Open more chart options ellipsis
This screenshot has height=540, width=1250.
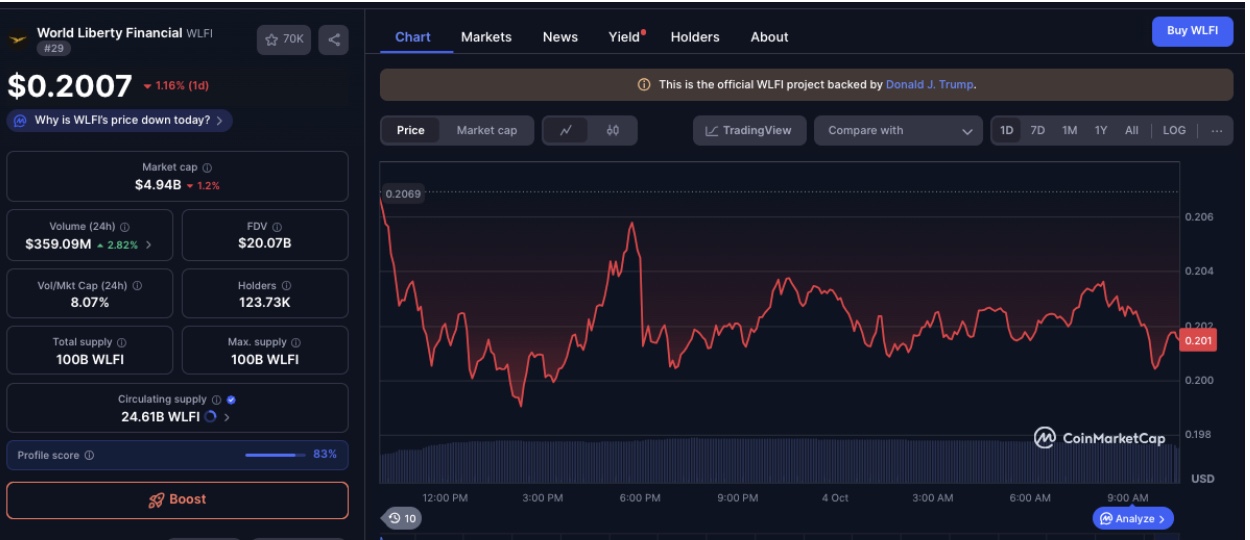[1216, 131]
